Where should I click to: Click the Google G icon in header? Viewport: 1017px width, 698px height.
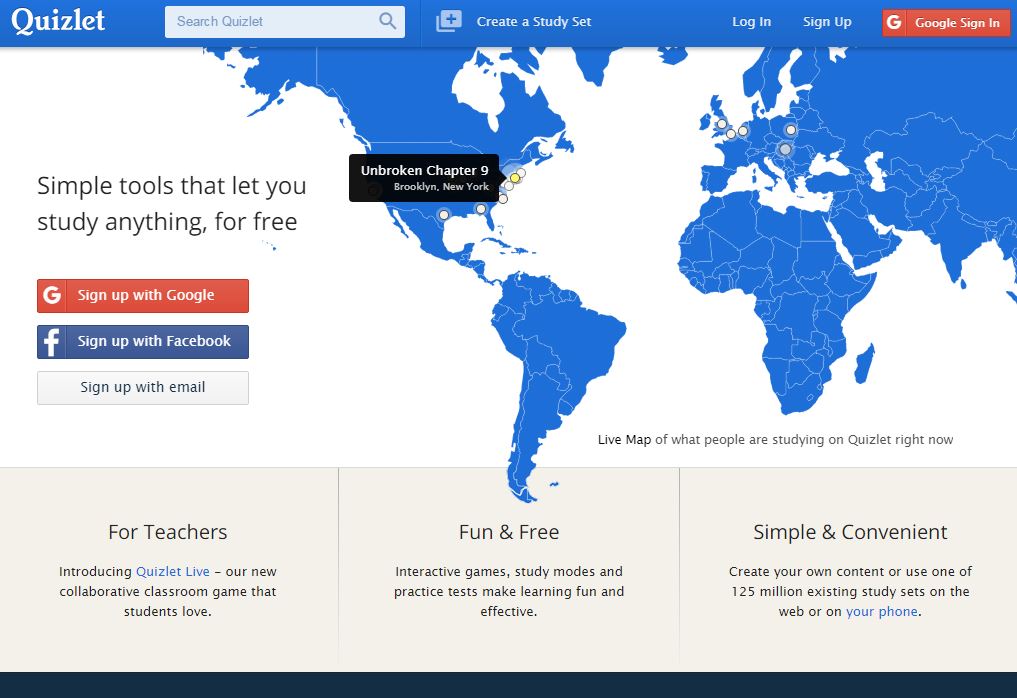(894, 23)
